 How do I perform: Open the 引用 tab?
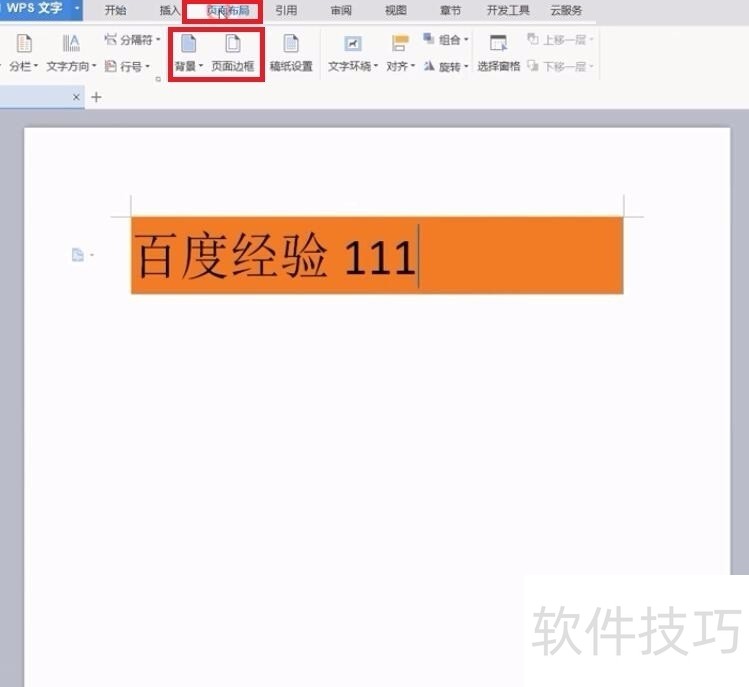286,10
